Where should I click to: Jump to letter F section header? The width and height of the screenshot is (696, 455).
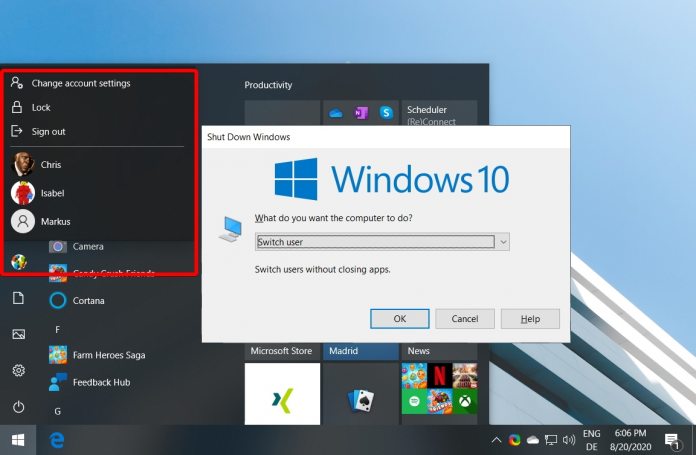click(58, 329)
